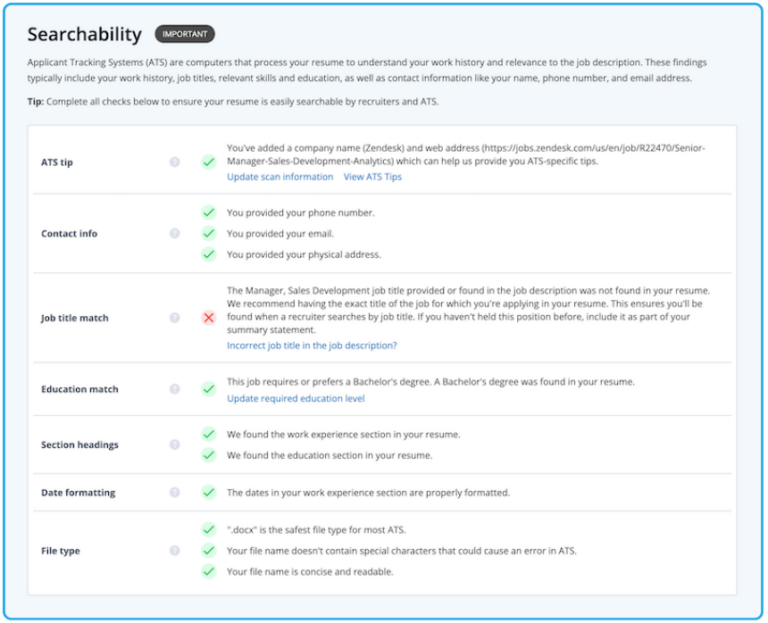Open help icon for Section headings
Viewport: 768px width, 623px height.
click(175, 444)
